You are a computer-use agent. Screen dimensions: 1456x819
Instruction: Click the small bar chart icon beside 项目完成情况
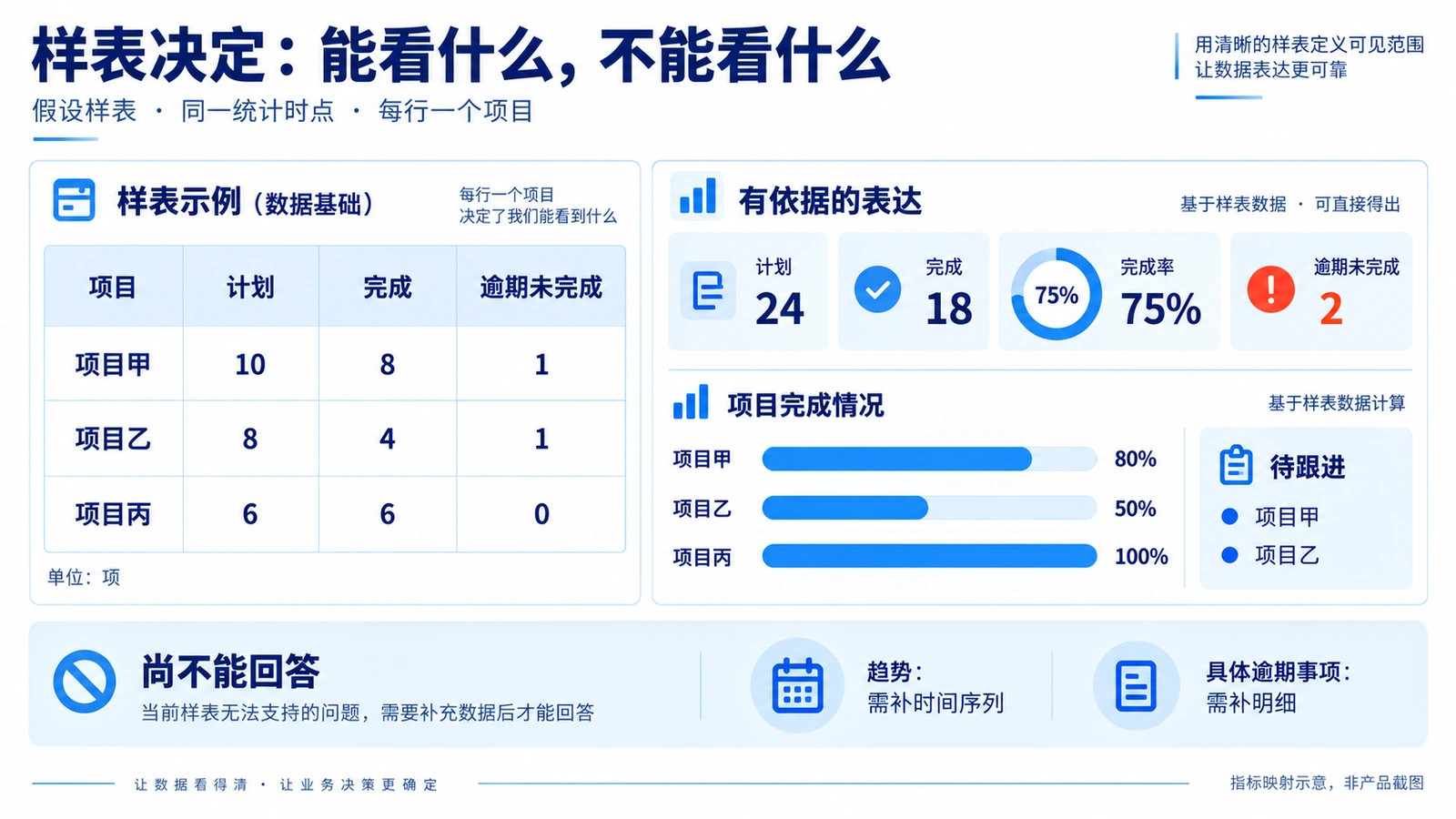(691, 402)
